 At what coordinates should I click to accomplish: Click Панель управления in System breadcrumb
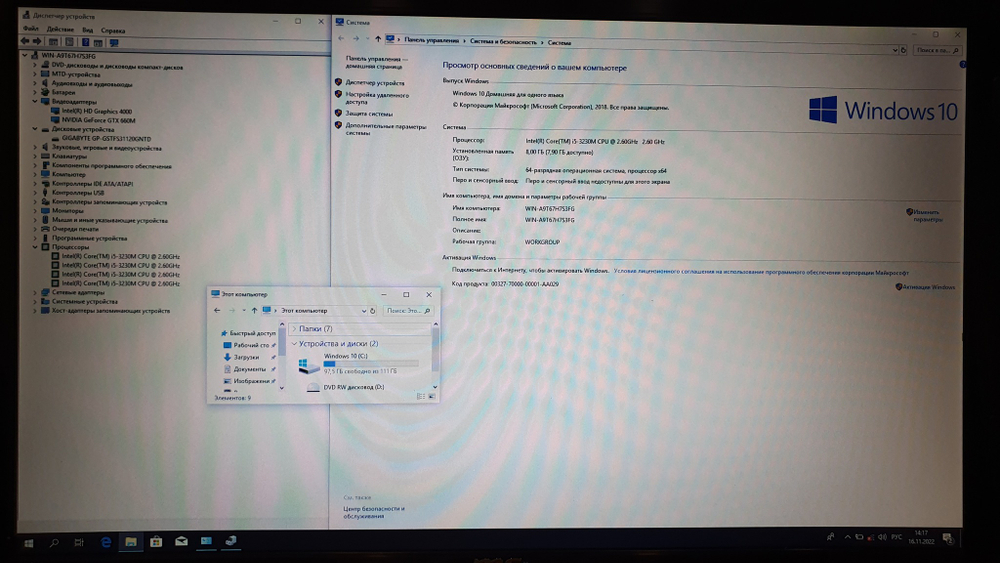point(431,40)
